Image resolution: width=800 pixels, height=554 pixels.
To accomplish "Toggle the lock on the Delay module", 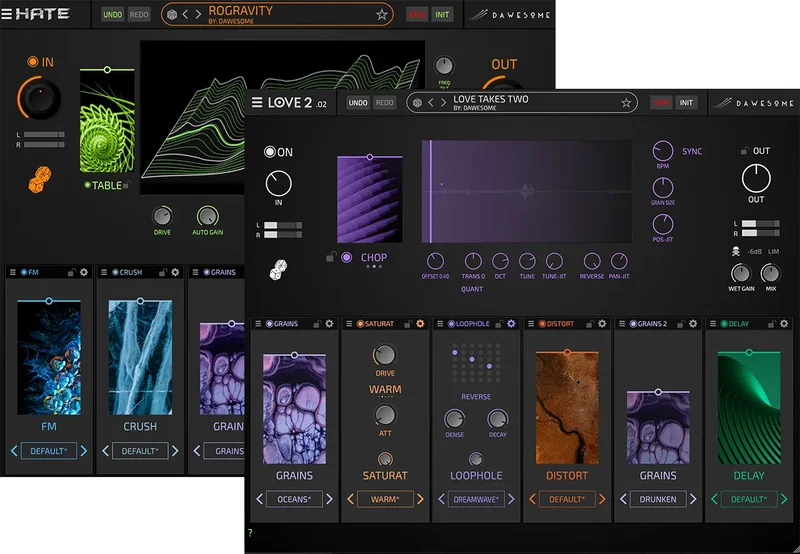I will tap(771, 323).
